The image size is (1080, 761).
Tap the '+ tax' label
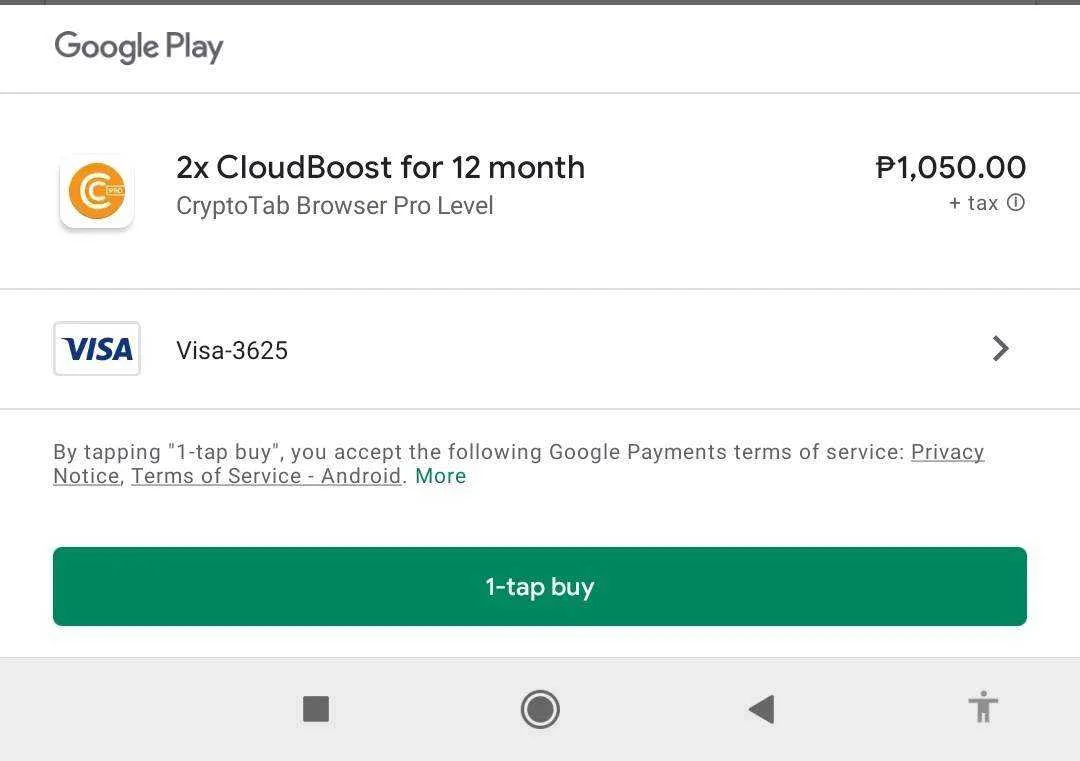(973, 203)
